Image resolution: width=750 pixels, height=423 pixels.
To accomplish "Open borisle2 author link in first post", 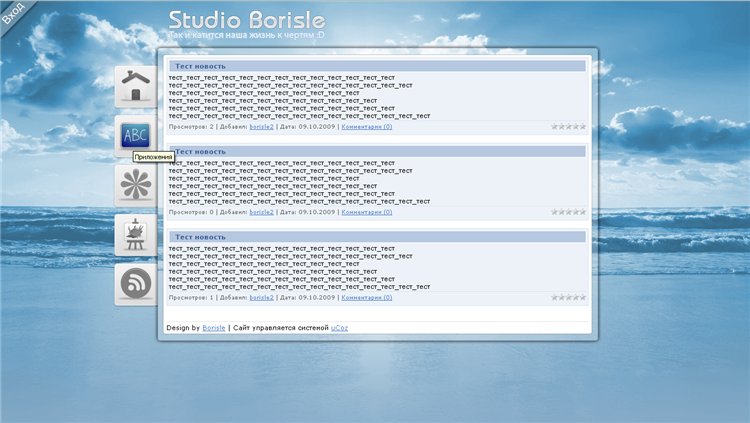I will 262,127.
